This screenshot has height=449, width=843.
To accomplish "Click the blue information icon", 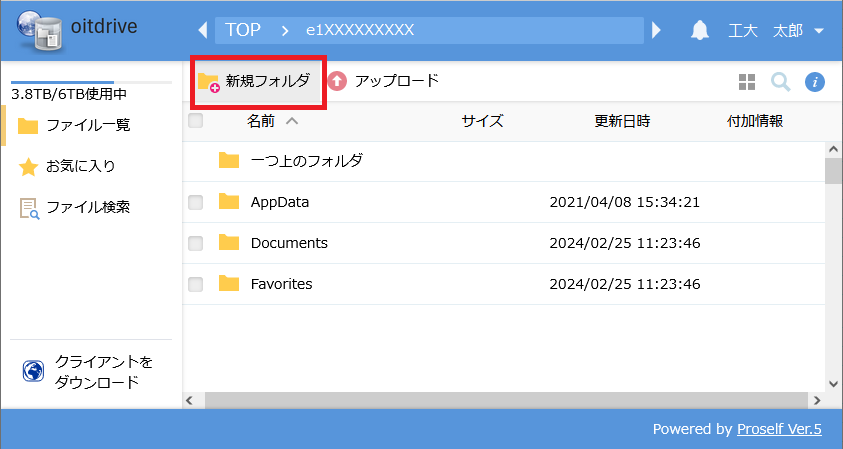I will [x=815, y=82].
